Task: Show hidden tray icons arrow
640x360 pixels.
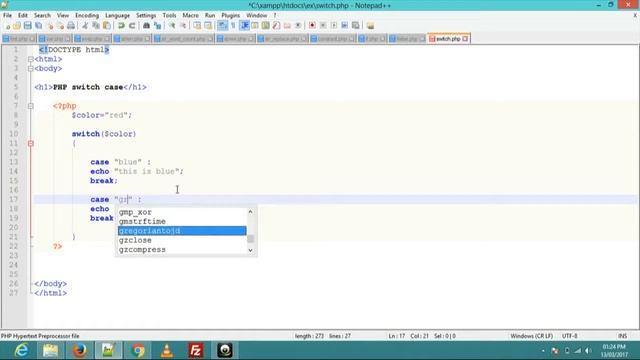Action: [x=543, y=351]
